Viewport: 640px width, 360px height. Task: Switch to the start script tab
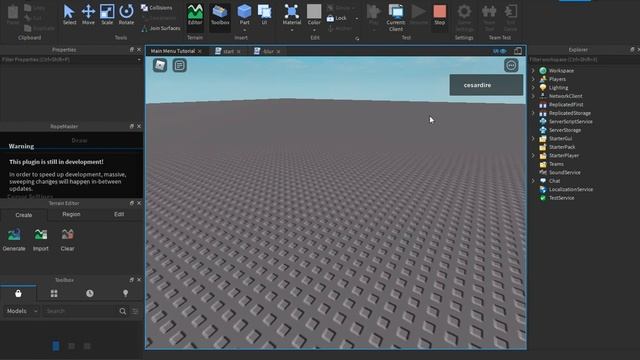[x=228, y=51]
